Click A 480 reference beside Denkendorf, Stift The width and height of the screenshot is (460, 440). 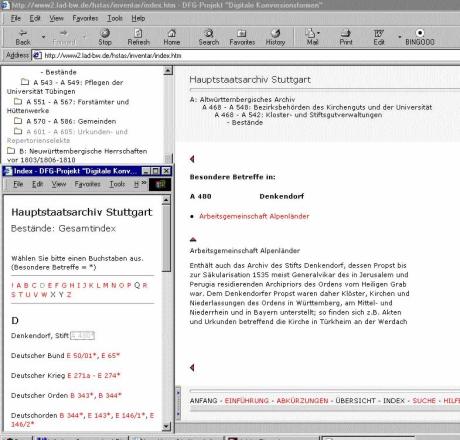click(x=83, y=335)
